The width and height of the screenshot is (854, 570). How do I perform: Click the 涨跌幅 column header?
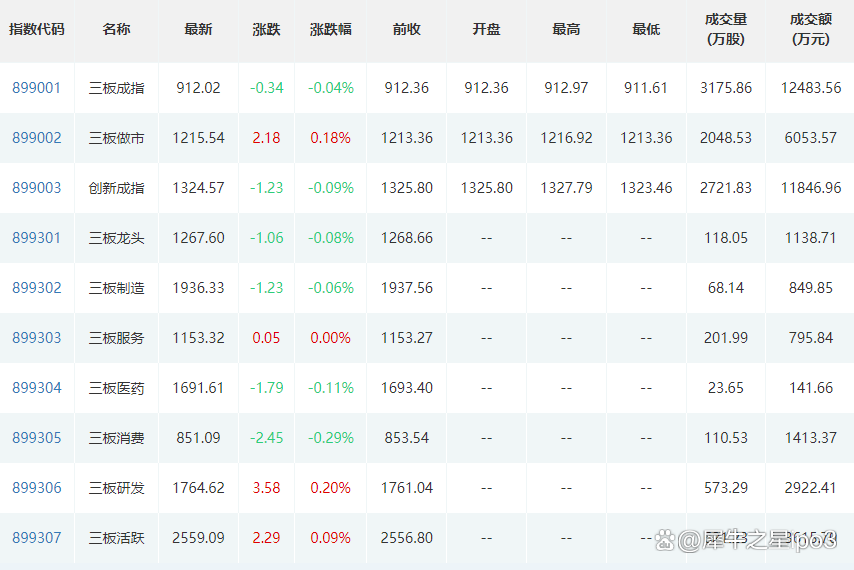pyautogui.click(x=331, y=29)
